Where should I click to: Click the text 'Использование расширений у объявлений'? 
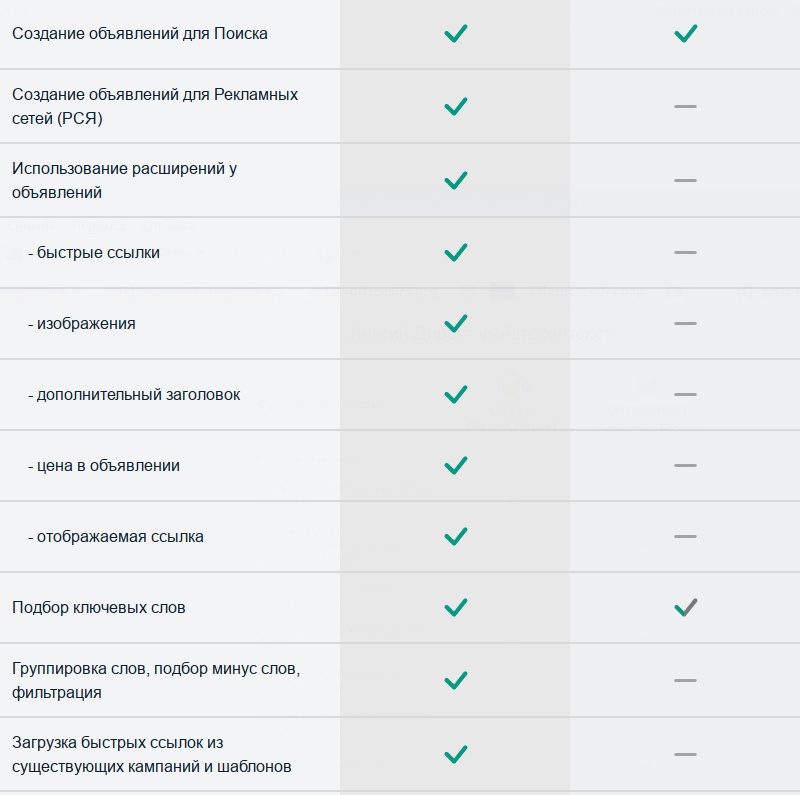(x=124, y=181)
